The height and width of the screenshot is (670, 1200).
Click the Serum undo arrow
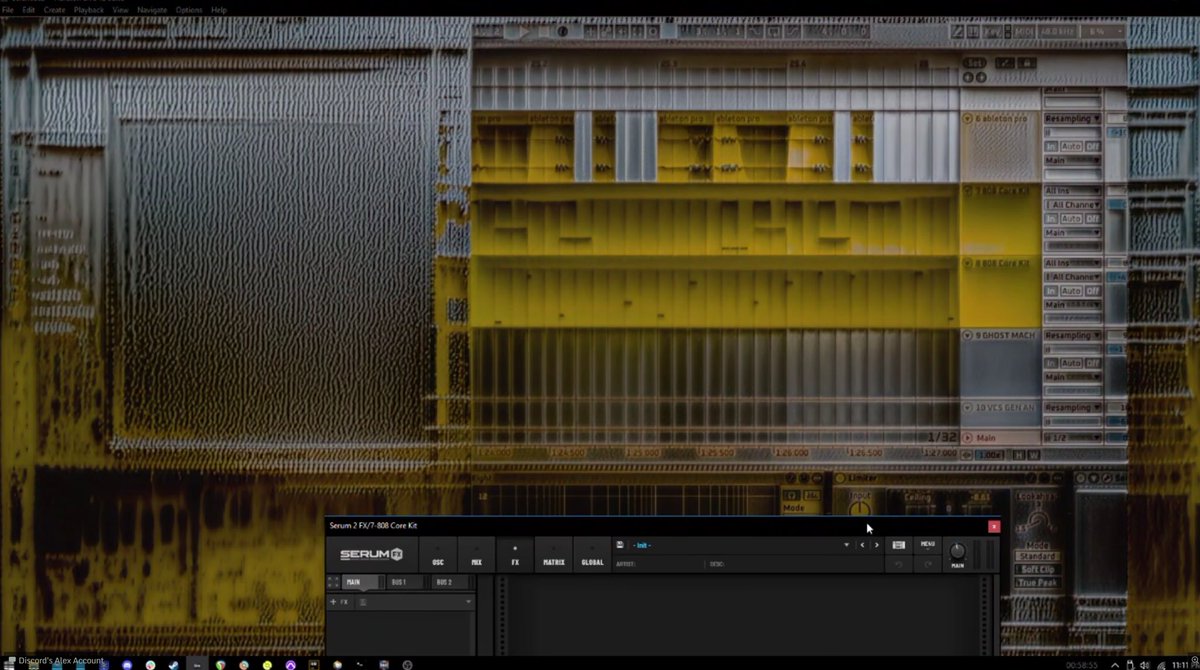(x=899, y=564)
